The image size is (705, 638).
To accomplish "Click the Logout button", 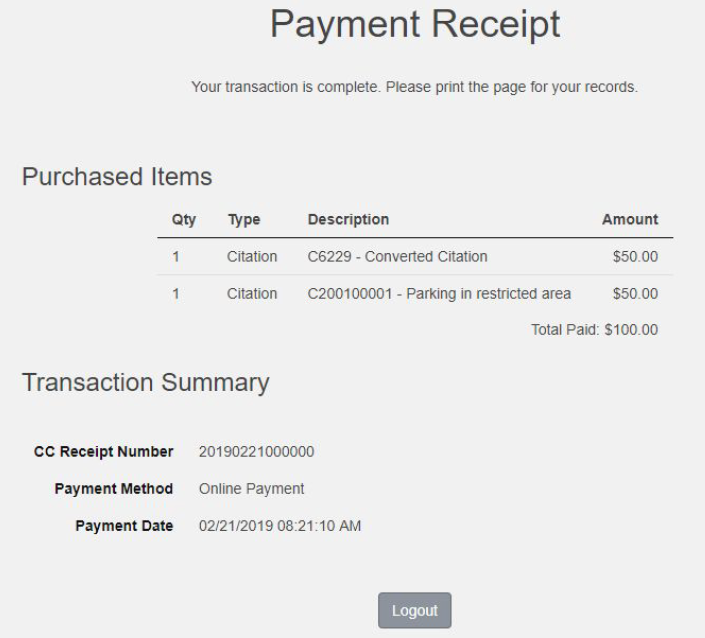I will pyautogui.click(x=414, y=610).
